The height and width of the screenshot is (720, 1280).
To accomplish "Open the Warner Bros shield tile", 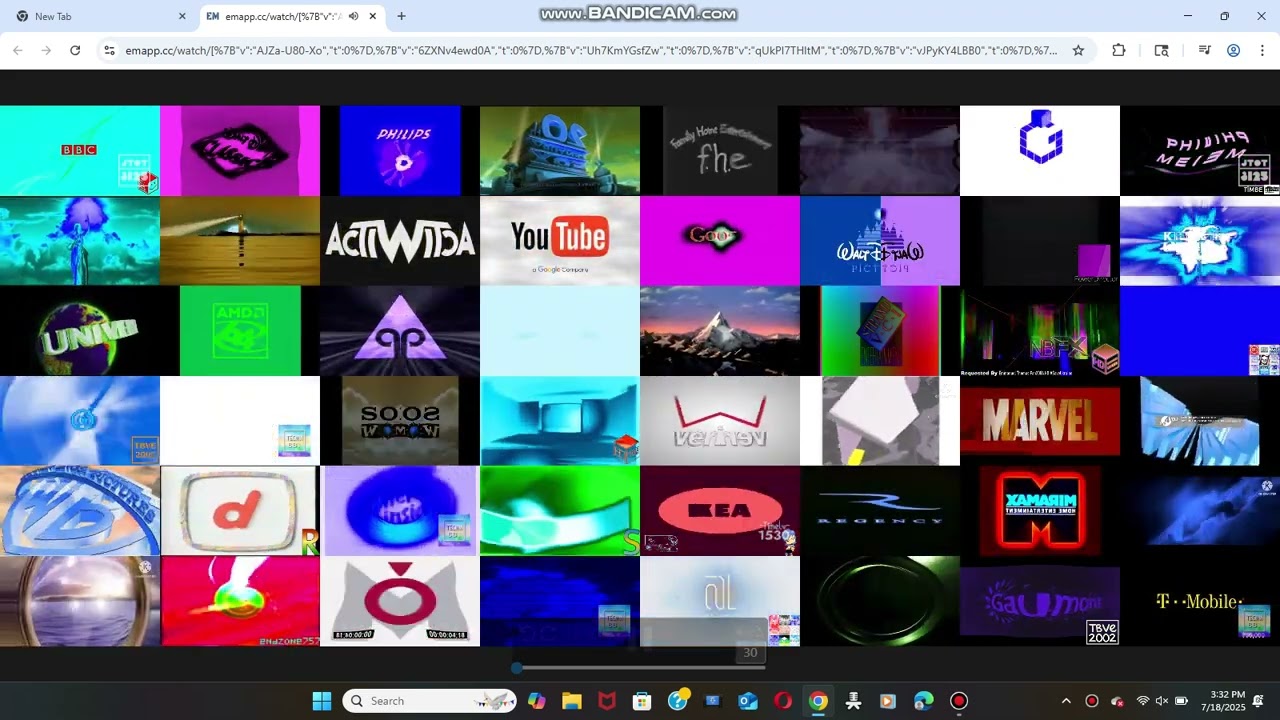I will tap(80, 511).
